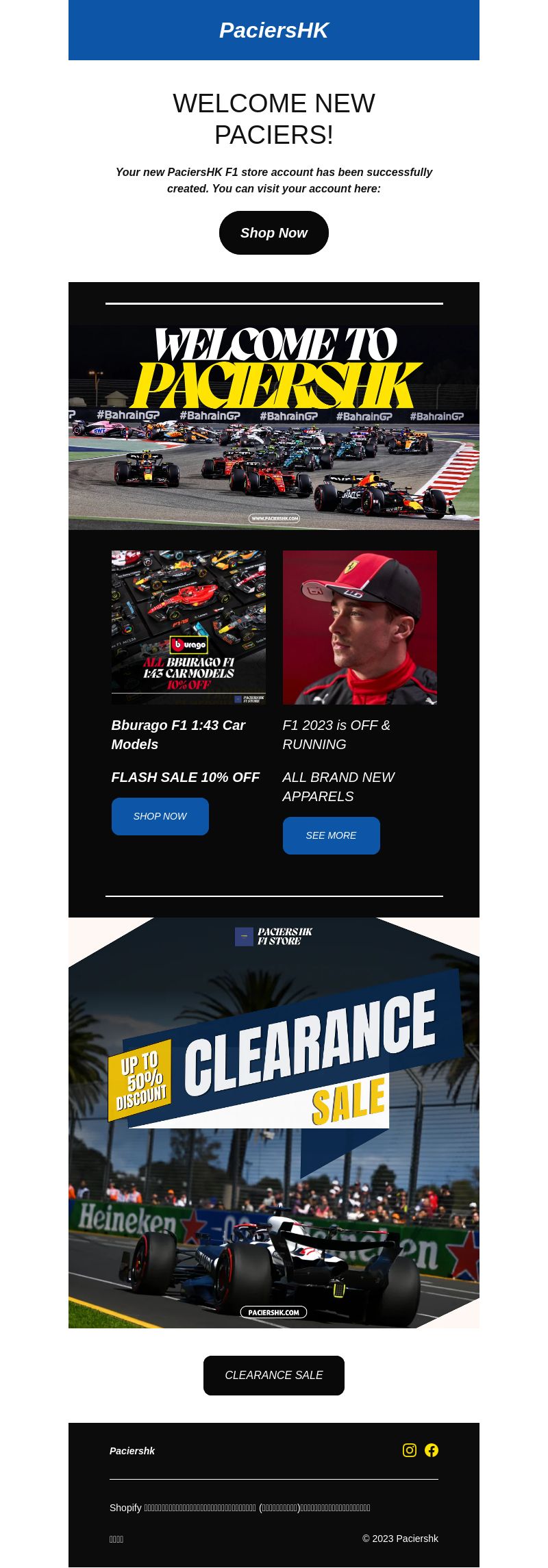Image resolution: width=548 pixels, height=1568 pixels.
Task: Click the Bburago brand logo on thumbnail
Action: 188,645
